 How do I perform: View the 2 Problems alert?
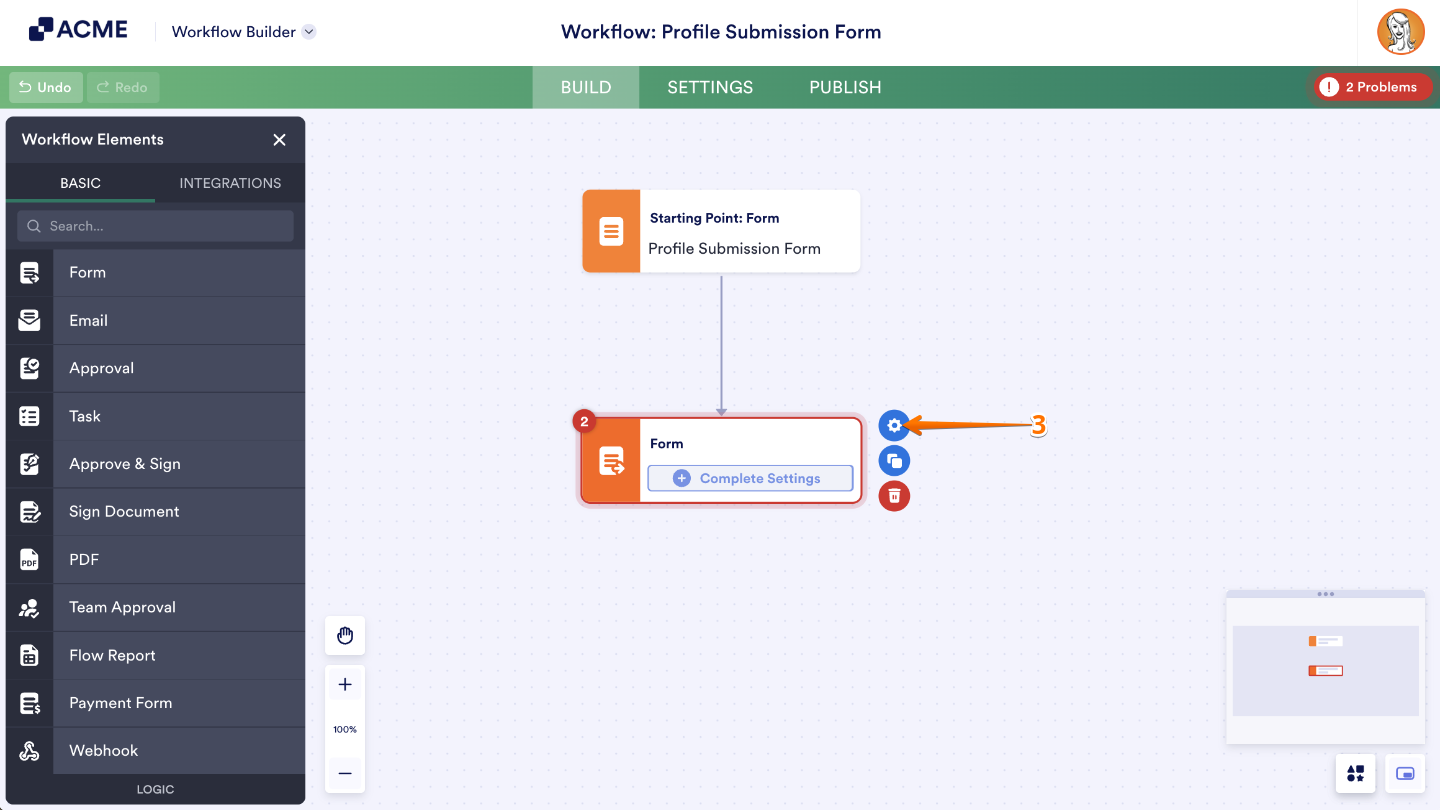[1373, 87]
